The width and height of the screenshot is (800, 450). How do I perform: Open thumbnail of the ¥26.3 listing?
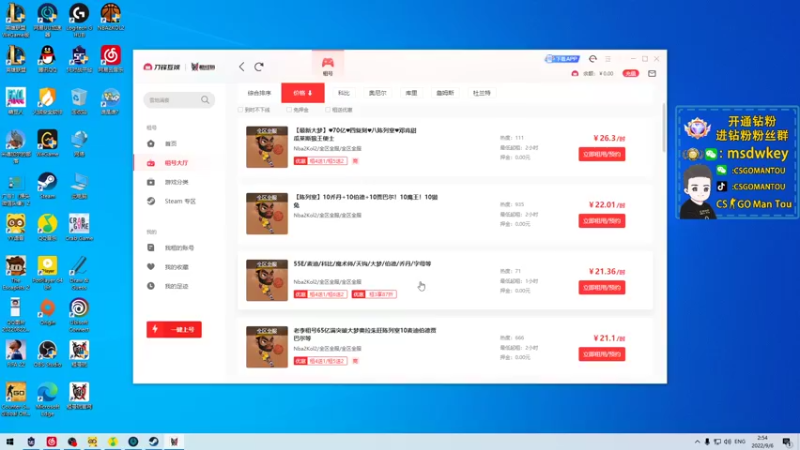click(x=267, y=147)
